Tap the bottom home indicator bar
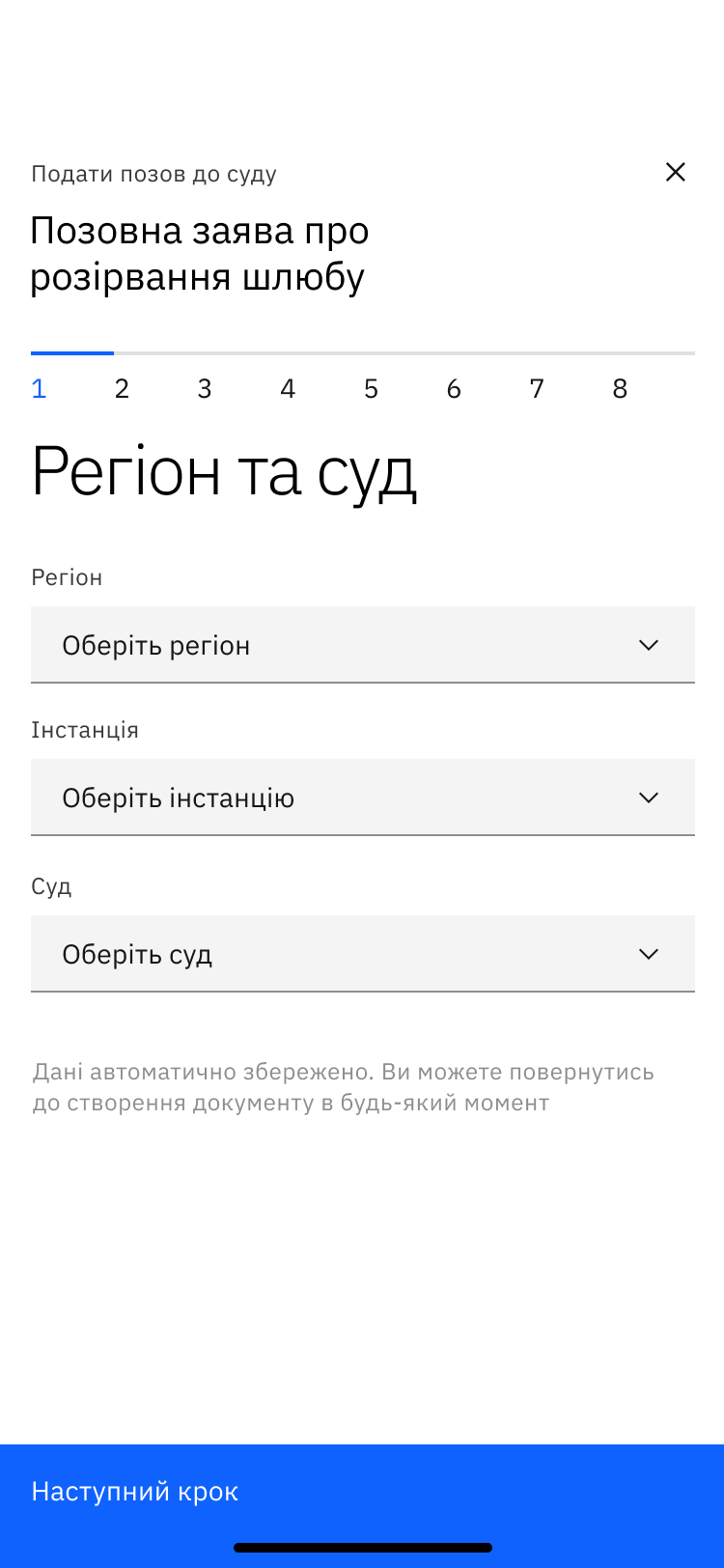 coord(362,1548)
